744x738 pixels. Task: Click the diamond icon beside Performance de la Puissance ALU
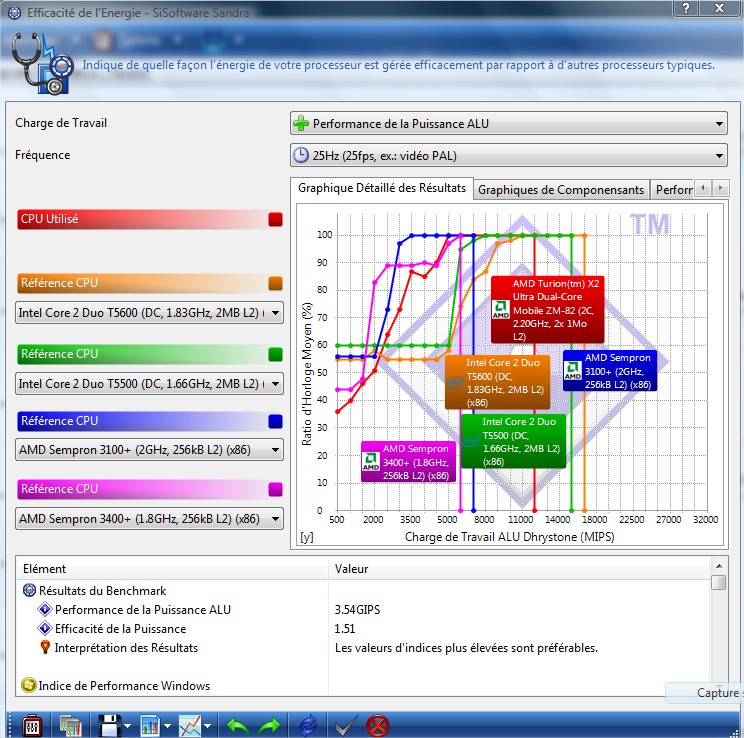point(45,609)
